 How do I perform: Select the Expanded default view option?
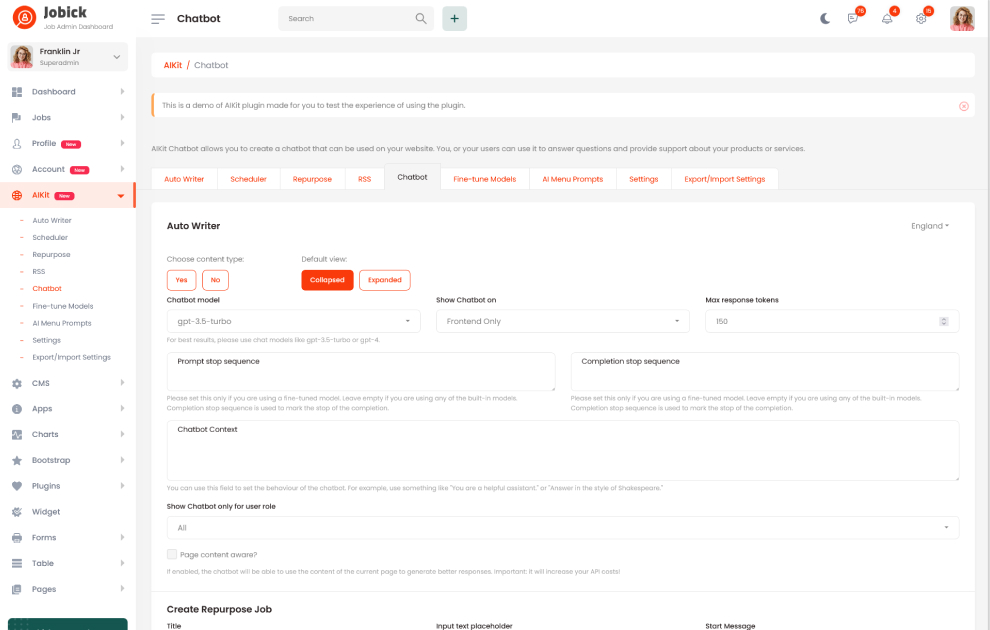(384, 280)
